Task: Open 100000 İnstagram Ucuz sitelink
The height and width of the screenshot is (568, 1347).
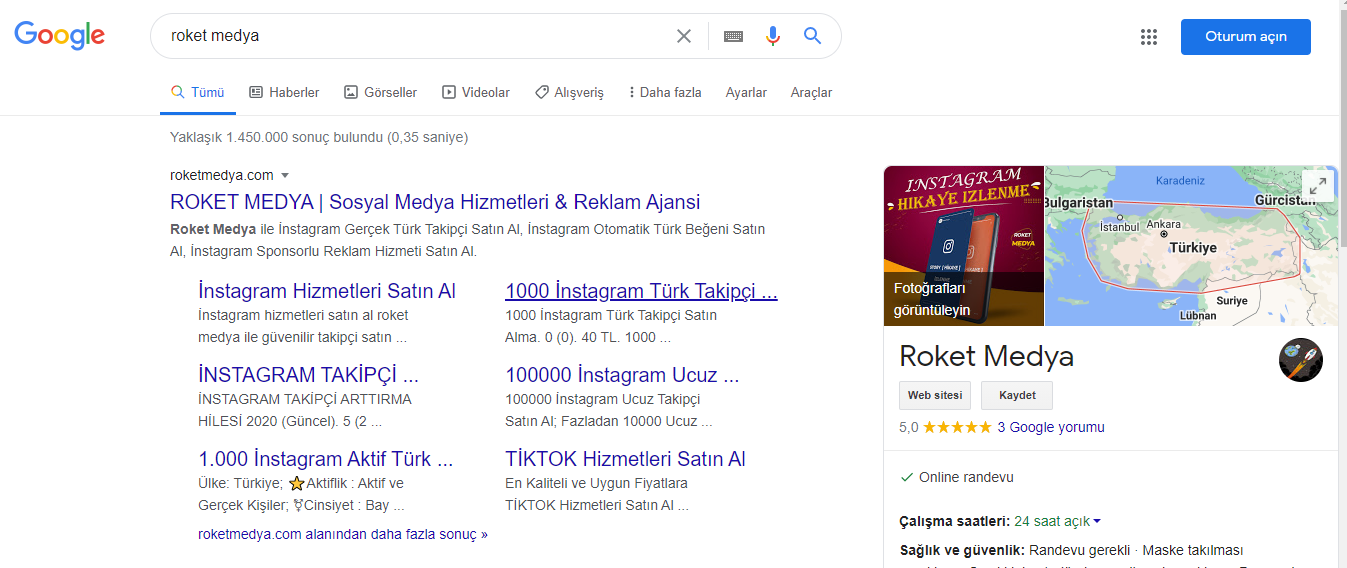Action: [x=622, y=375]
